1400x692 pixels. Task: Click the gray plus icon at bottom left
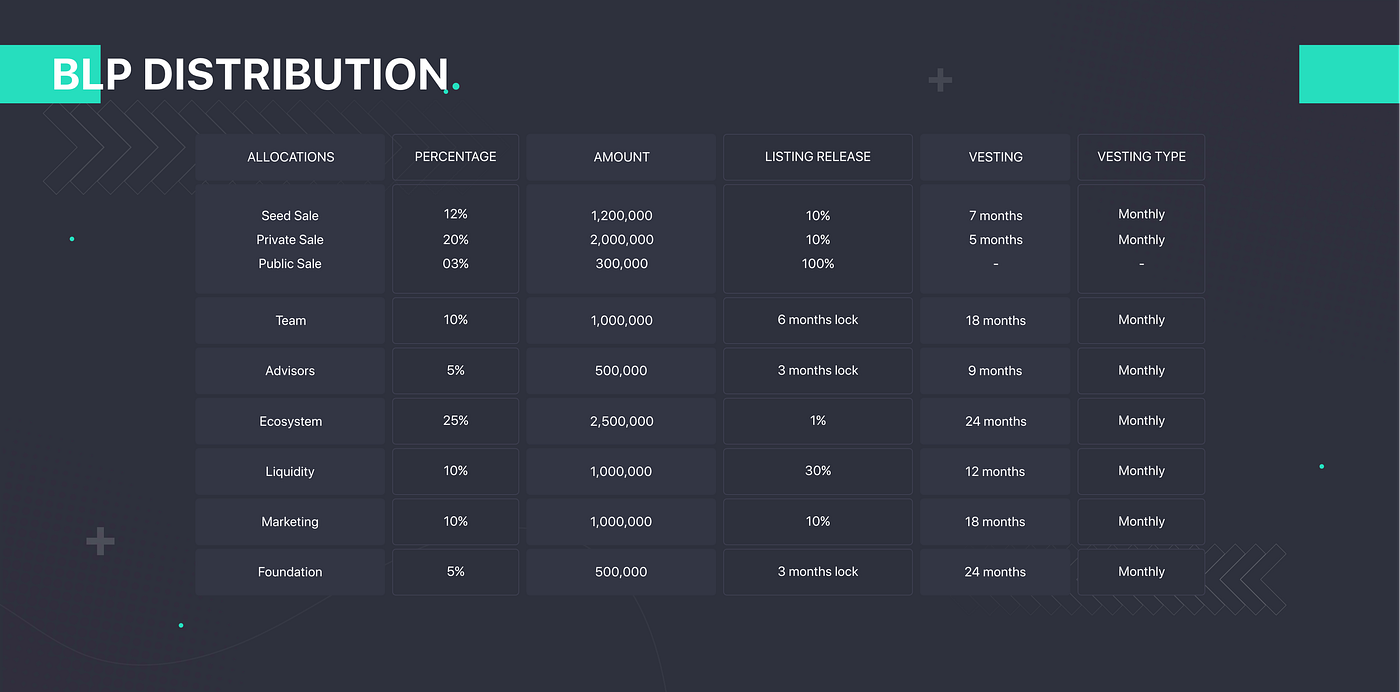point(100,541)
